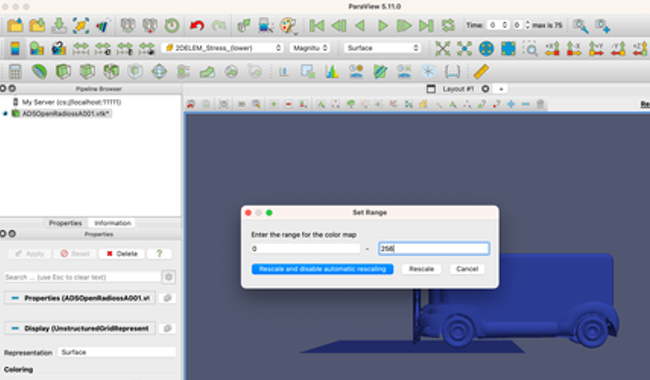Viewport: 650px width, 380px height.
Task: Set view direction to -X
Action: click(574, 48)
